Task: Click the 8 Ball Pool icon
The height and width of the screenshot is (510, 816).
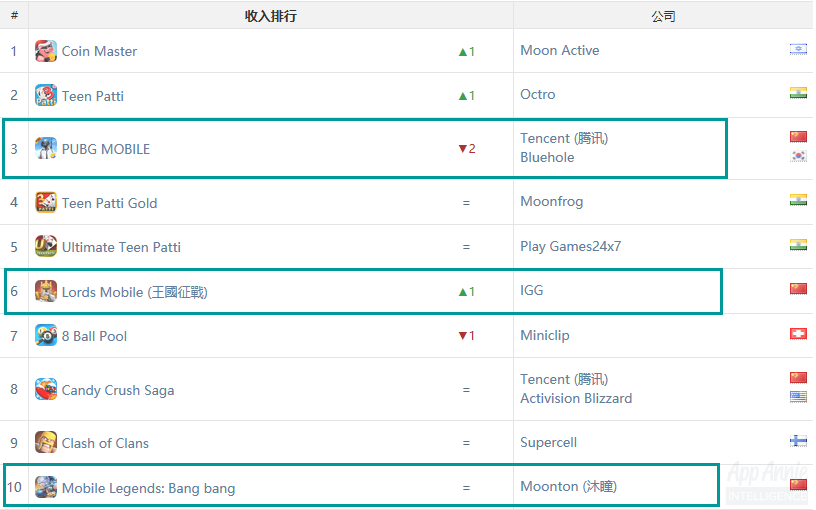Action: [46, 335]
